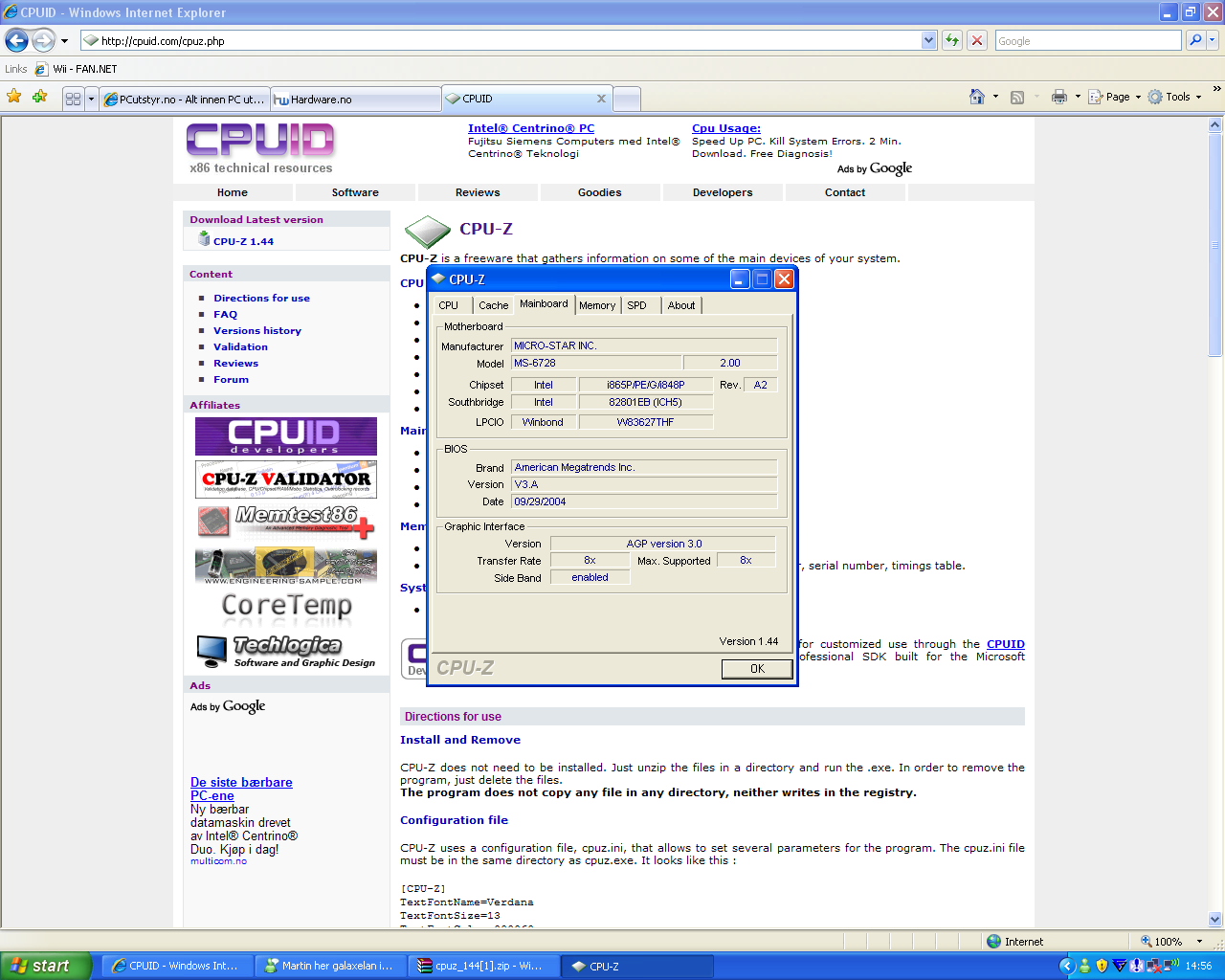Switch to cpuz_144[1].zip taskbar item
1225x980 pixels.
(x=482, y=966)
